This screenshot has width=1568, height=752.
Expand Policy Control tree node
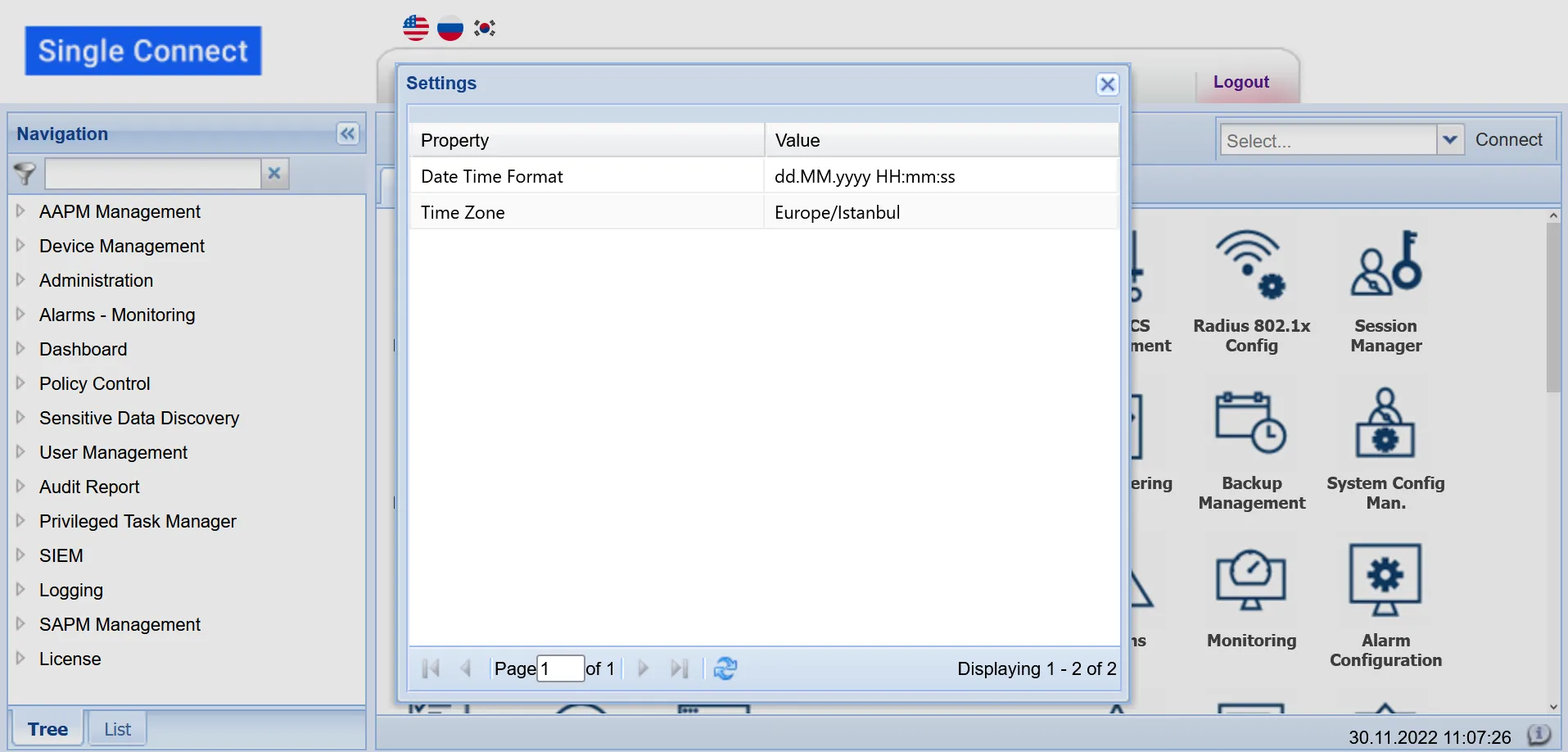[20, 383]
